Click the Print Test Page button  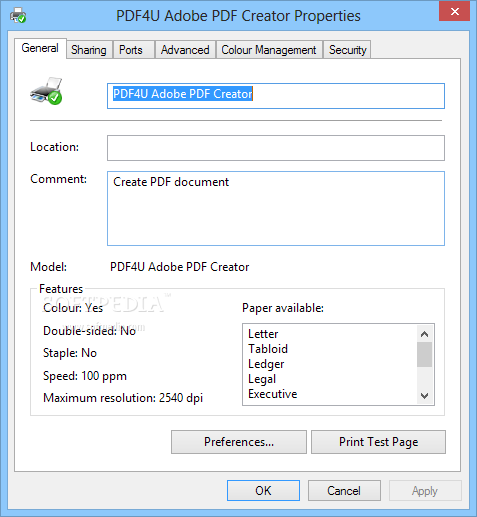click(x=378, y=442)
